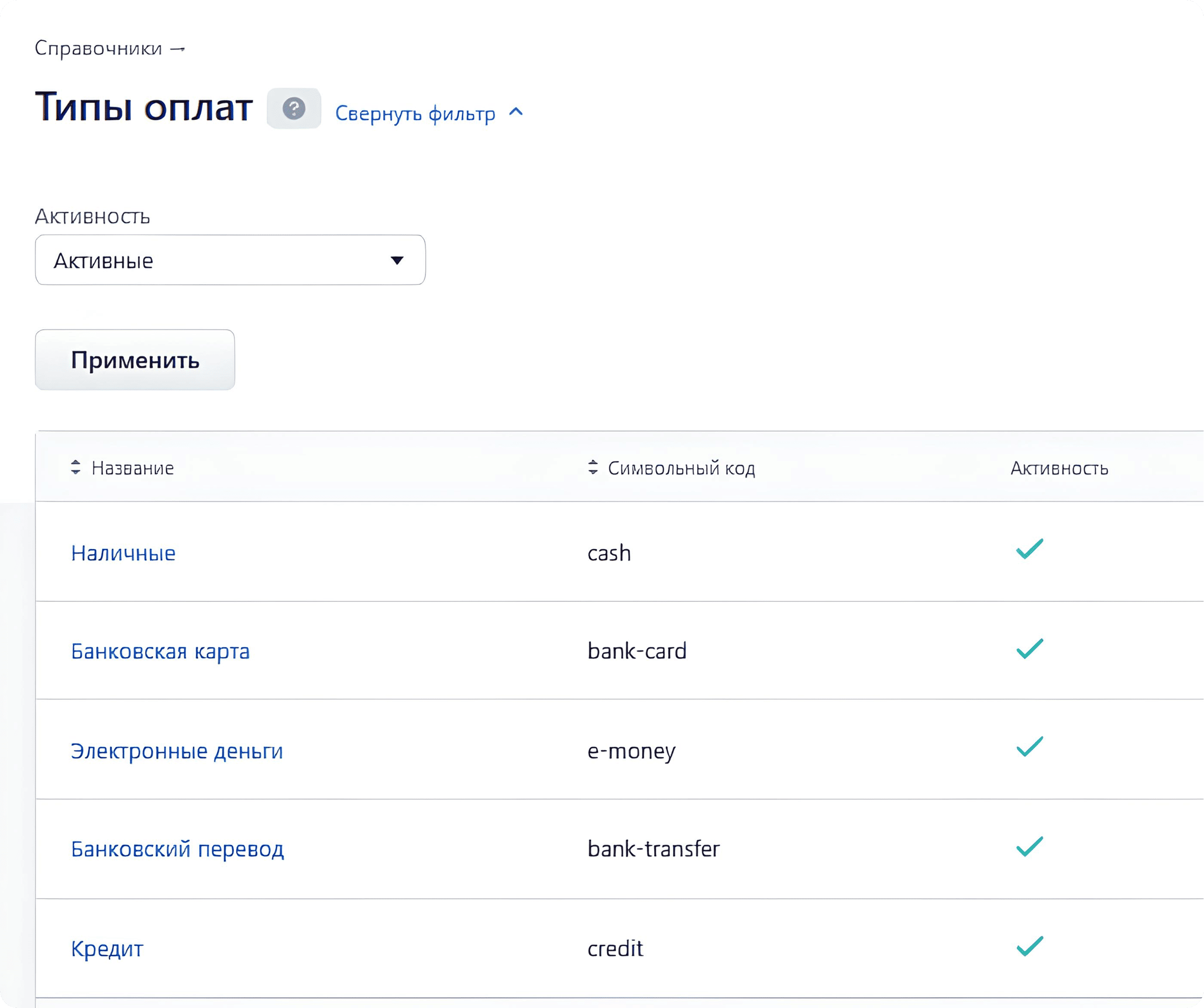The image size is (1204, 1008).
Task: Open the Наличные payment type
Action: pos(123,553)
